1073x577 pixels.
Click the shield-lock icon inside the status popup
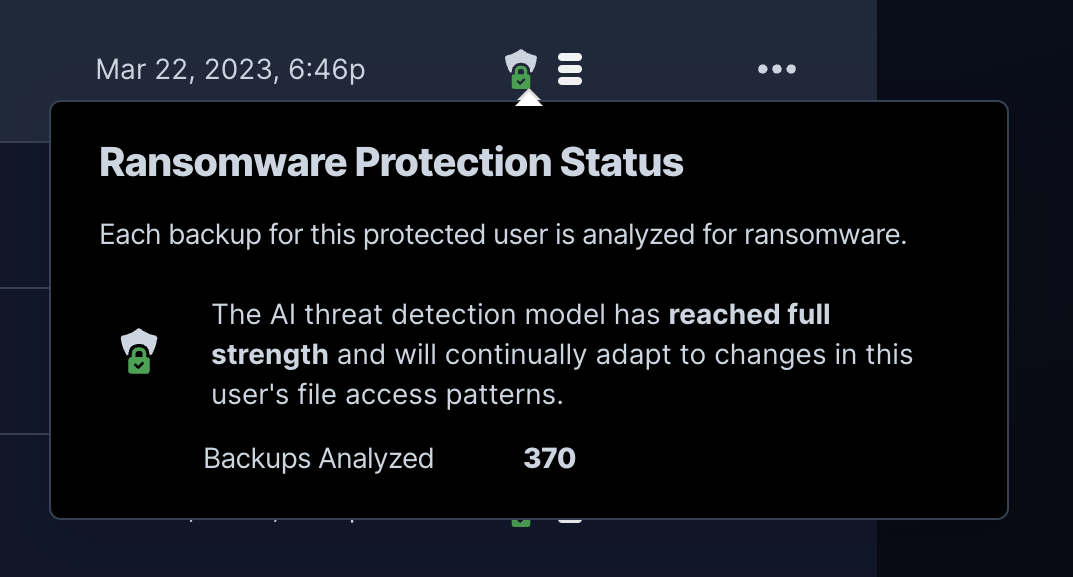coord(139,351)
